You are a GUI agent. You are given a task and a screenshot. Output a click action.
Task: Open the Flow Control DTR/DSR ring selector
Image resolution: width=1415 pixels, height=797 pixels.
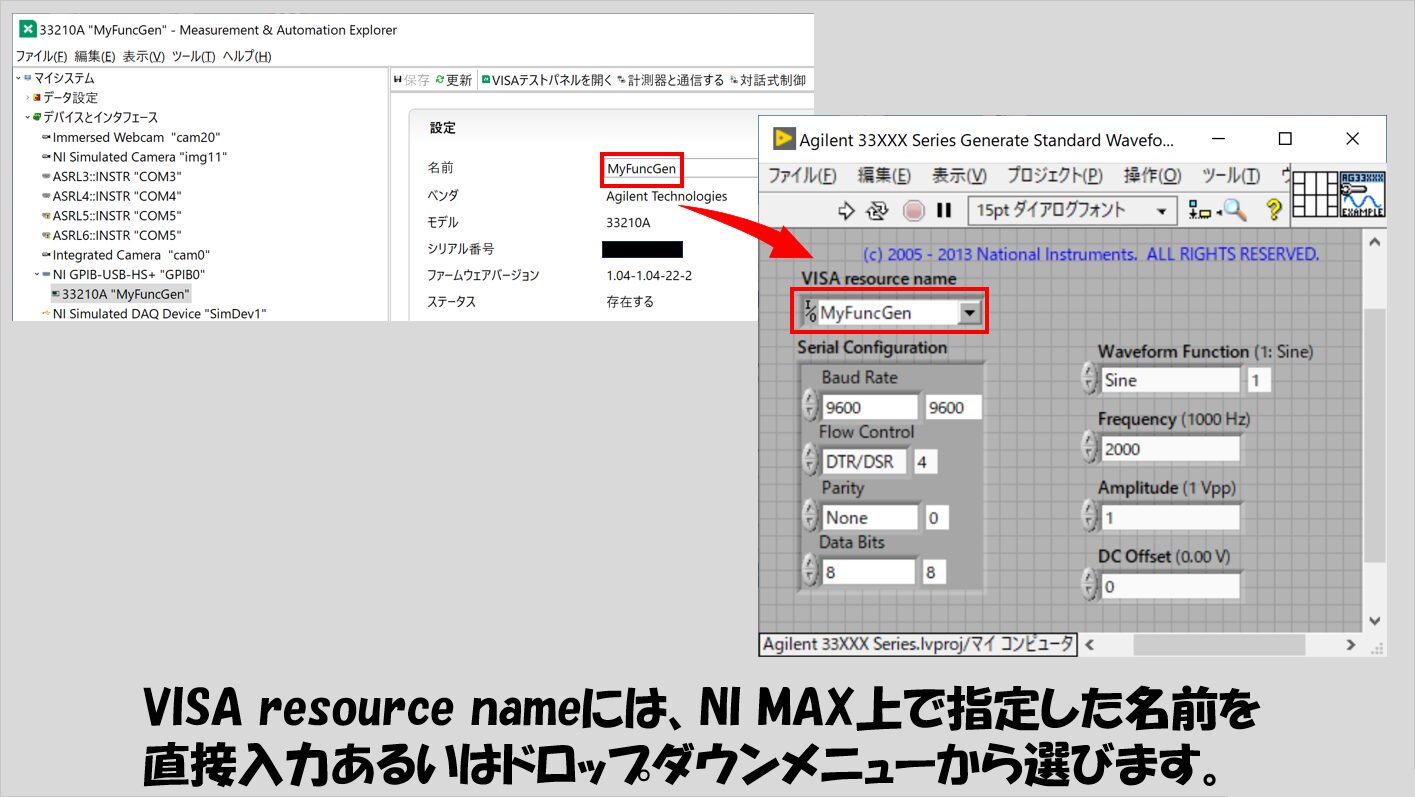tap(863, 462)
